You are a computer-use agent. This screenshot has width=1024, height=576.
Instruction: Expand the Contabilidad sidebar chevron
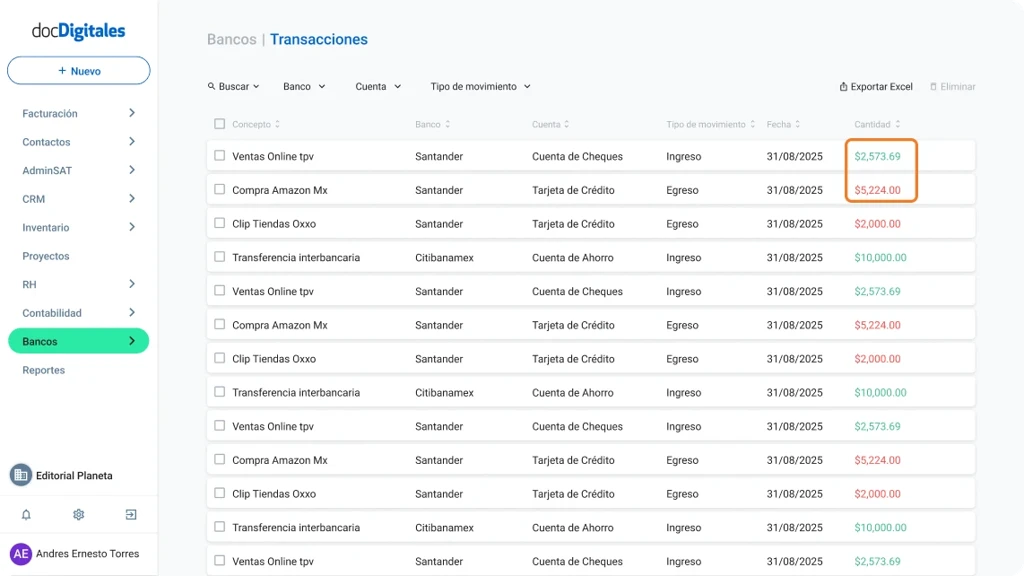point(129,312)
